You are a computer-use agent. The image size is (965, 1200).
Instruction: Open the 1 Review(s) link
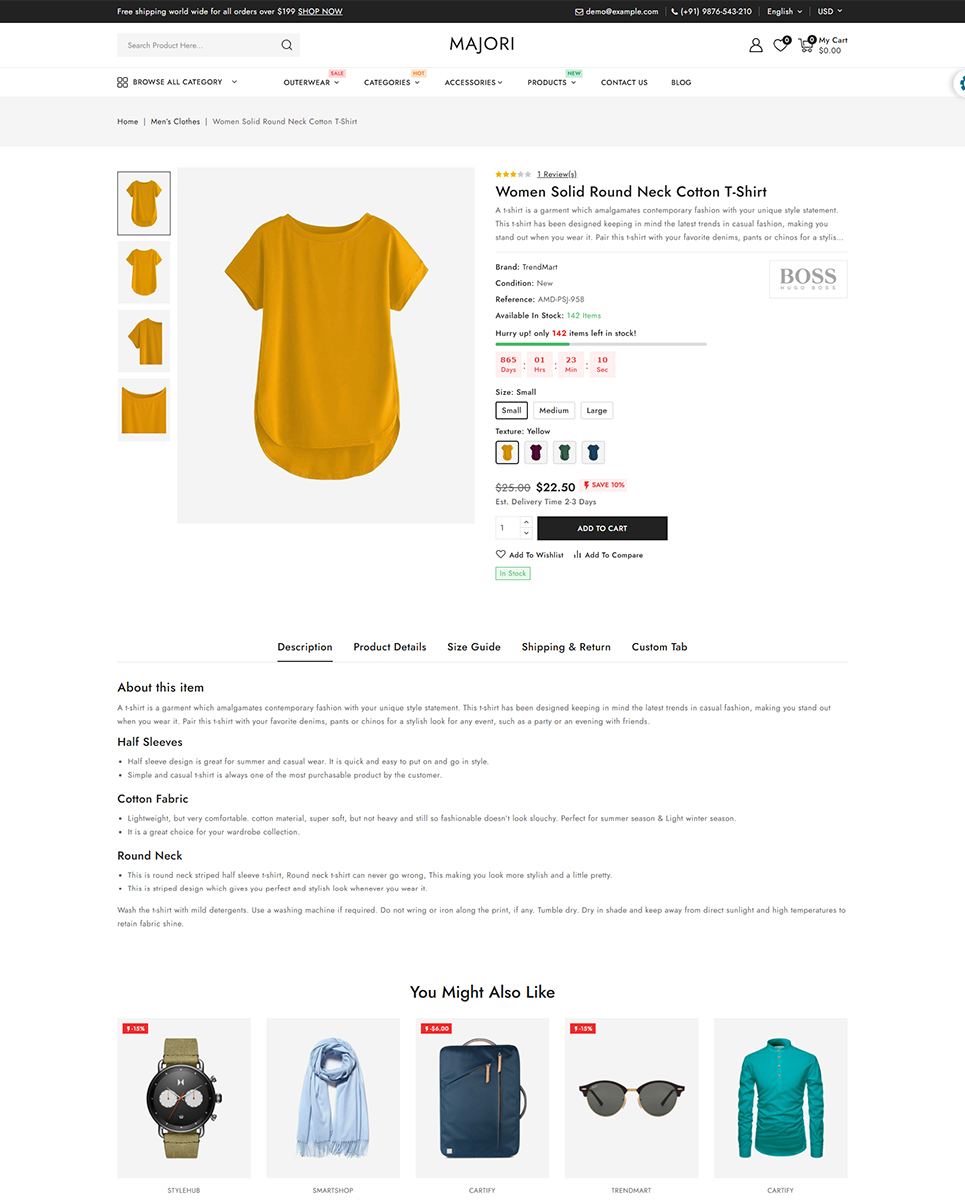coord(556,174)
